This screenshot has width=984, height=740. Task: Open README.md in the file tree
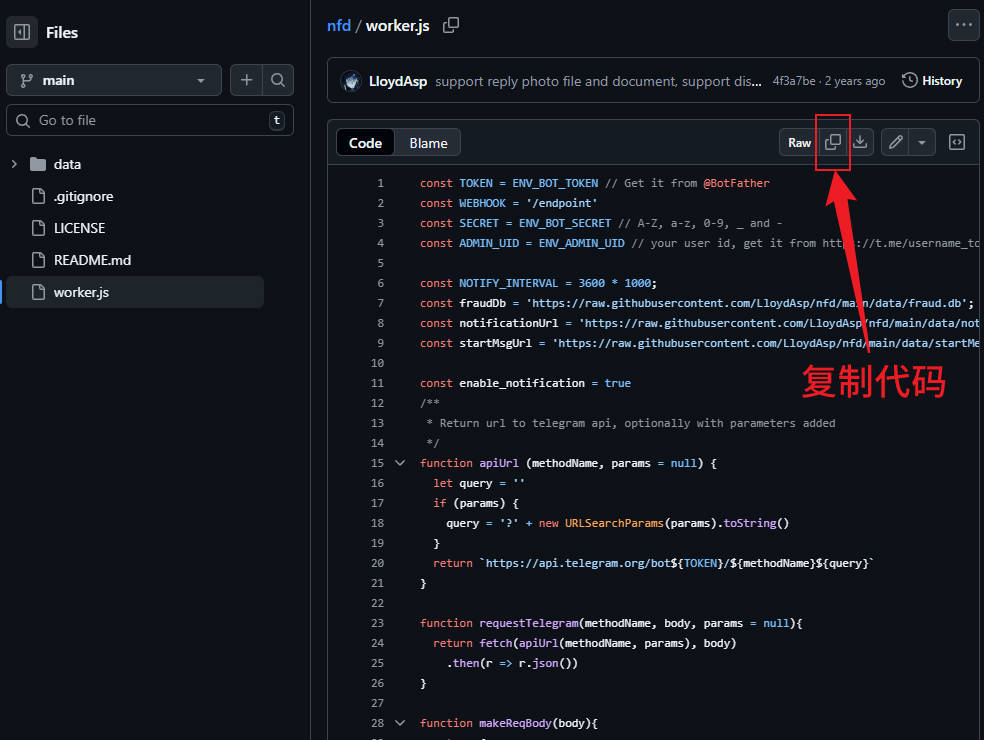[92, 260]
